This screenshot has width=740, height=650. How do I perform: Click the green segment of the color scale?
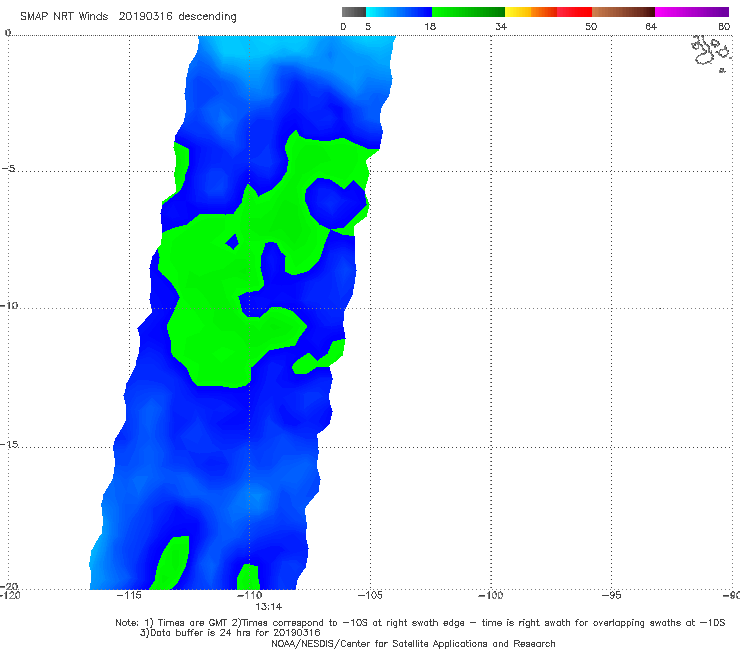click(x=468, y=12)
